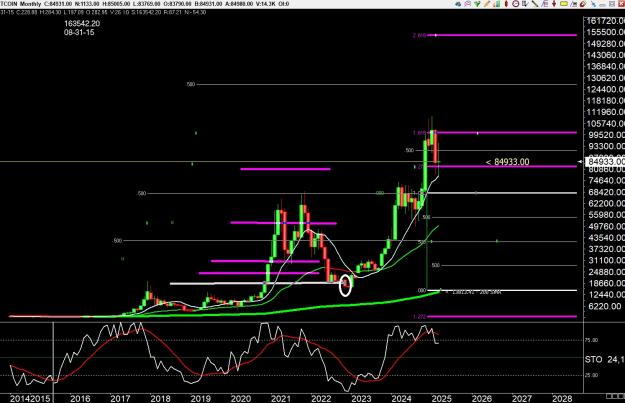The height and width of the screenshot is (403, 625).
Task: Click the 75.00 stochastic level label
Action: click(592, 340)
